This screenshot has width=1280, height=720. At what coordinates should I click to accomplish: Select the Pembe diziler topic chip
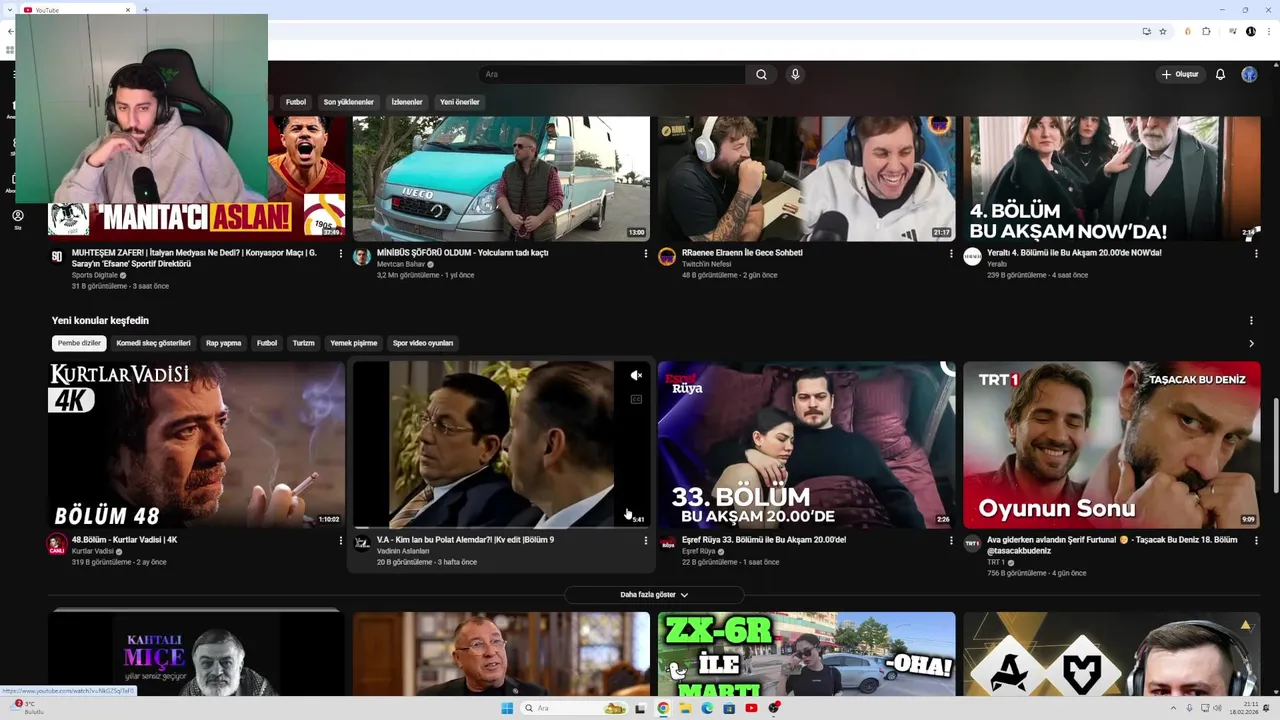coord(79,343)
